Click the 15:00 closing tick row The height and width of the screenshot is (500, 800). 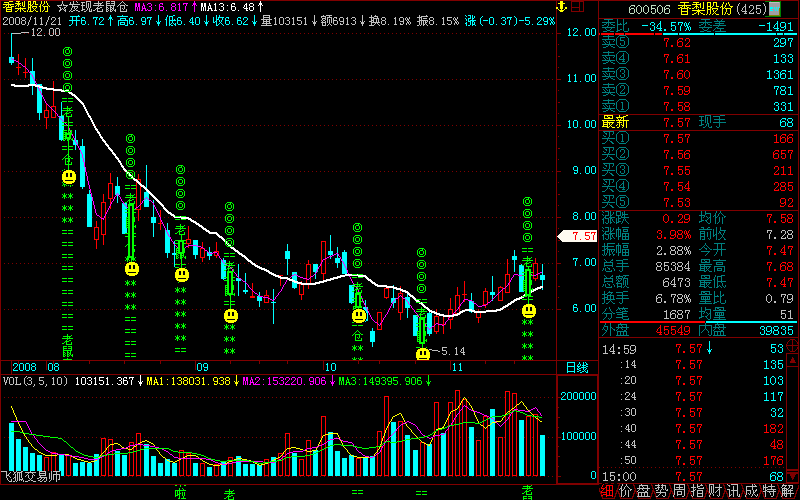coord(694,477)
